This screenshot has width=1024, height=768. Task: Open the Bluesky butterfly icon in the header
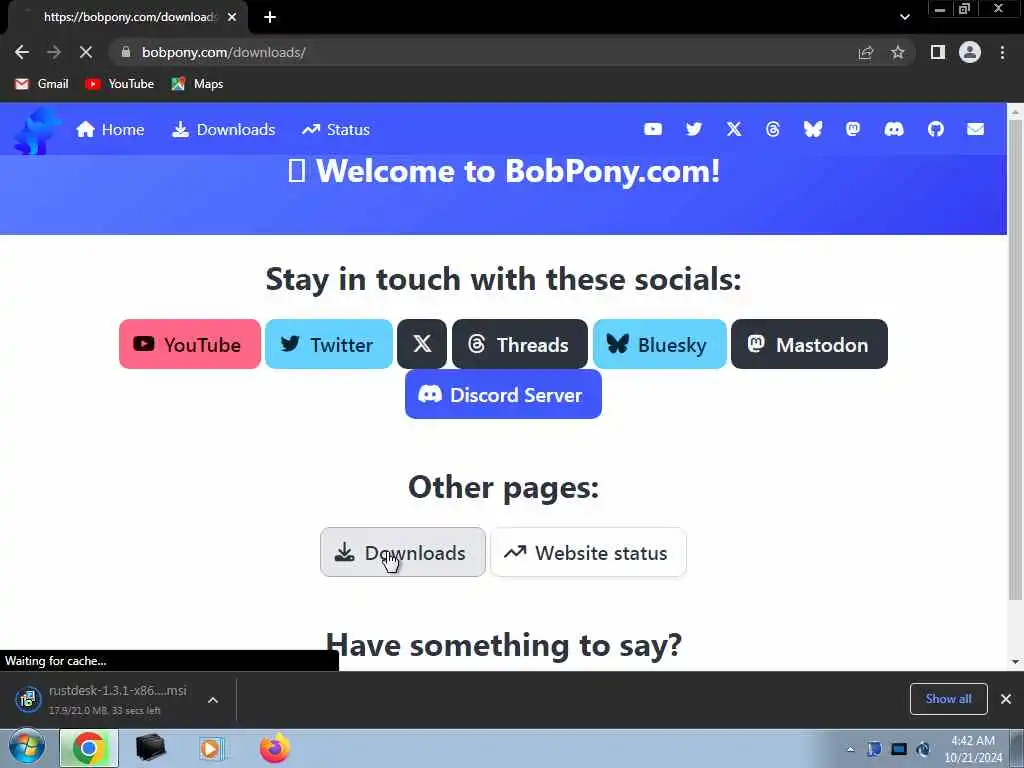click(813, 129)
